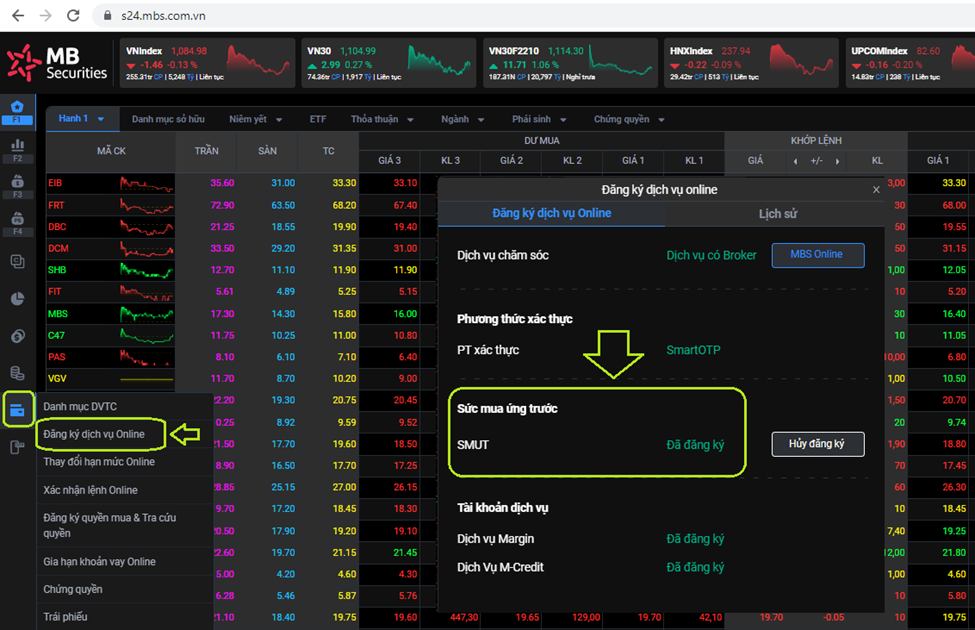
Task: Click the dollar coin sidebar icon
Action: 17,336
